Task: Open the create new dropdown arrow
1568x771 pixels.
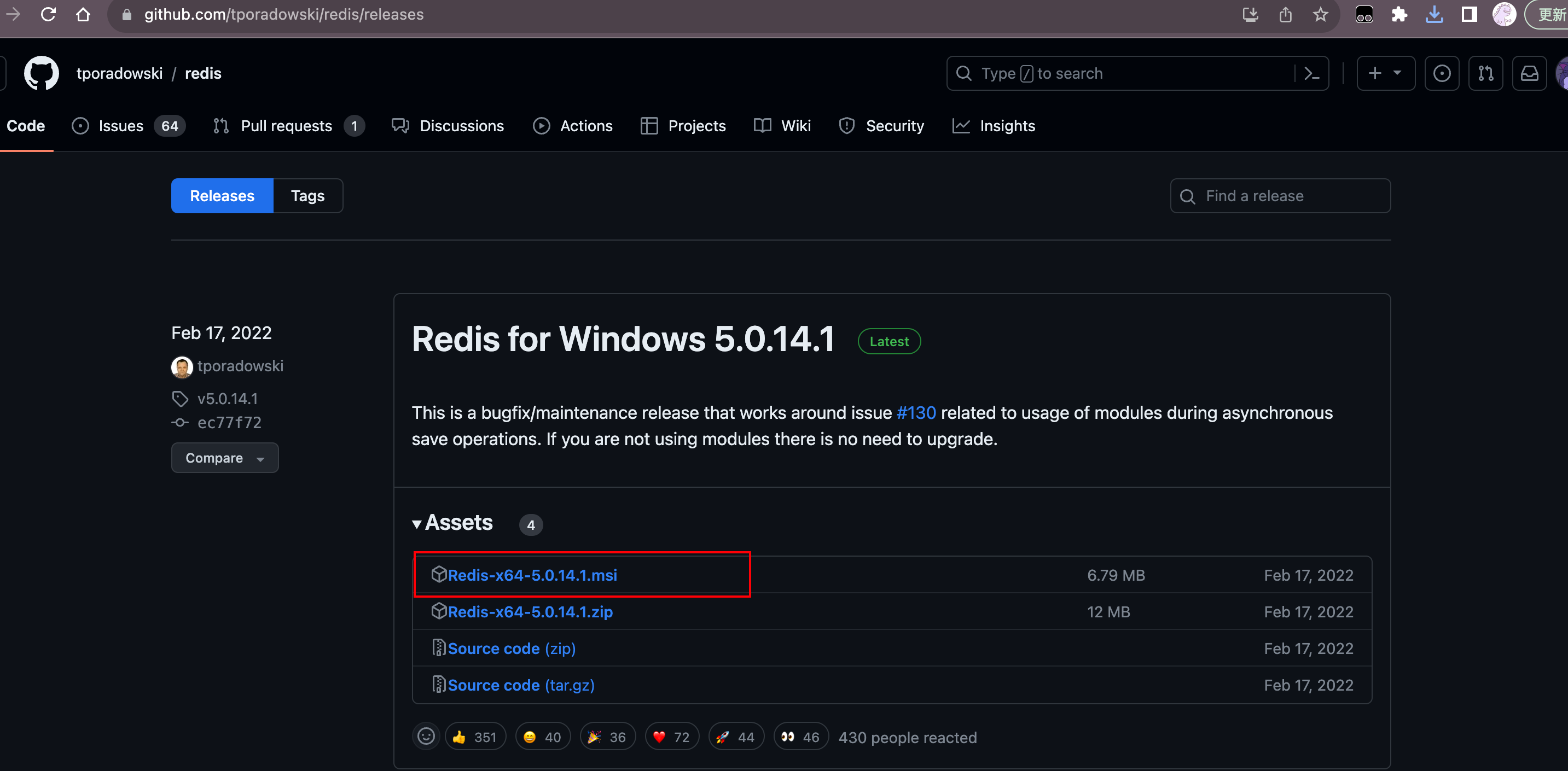Action: click(1397, 73)
